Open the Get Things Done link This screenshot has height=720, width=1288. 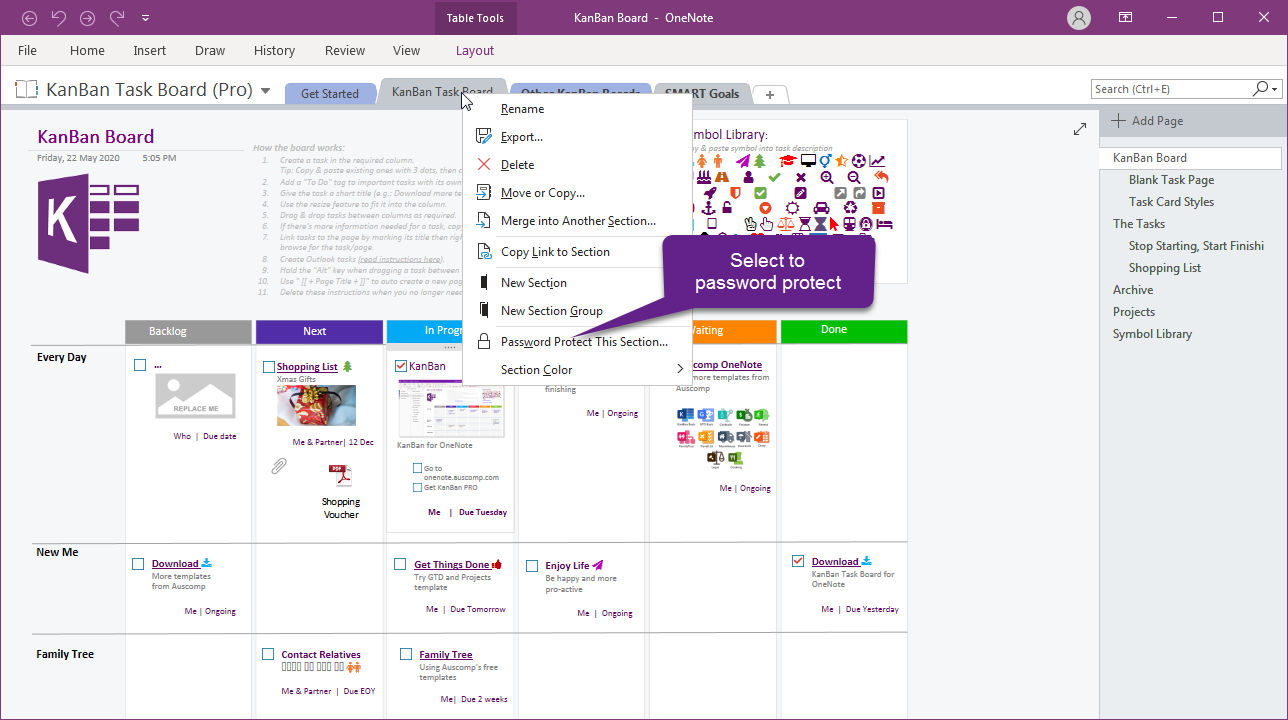pos(452,565)
